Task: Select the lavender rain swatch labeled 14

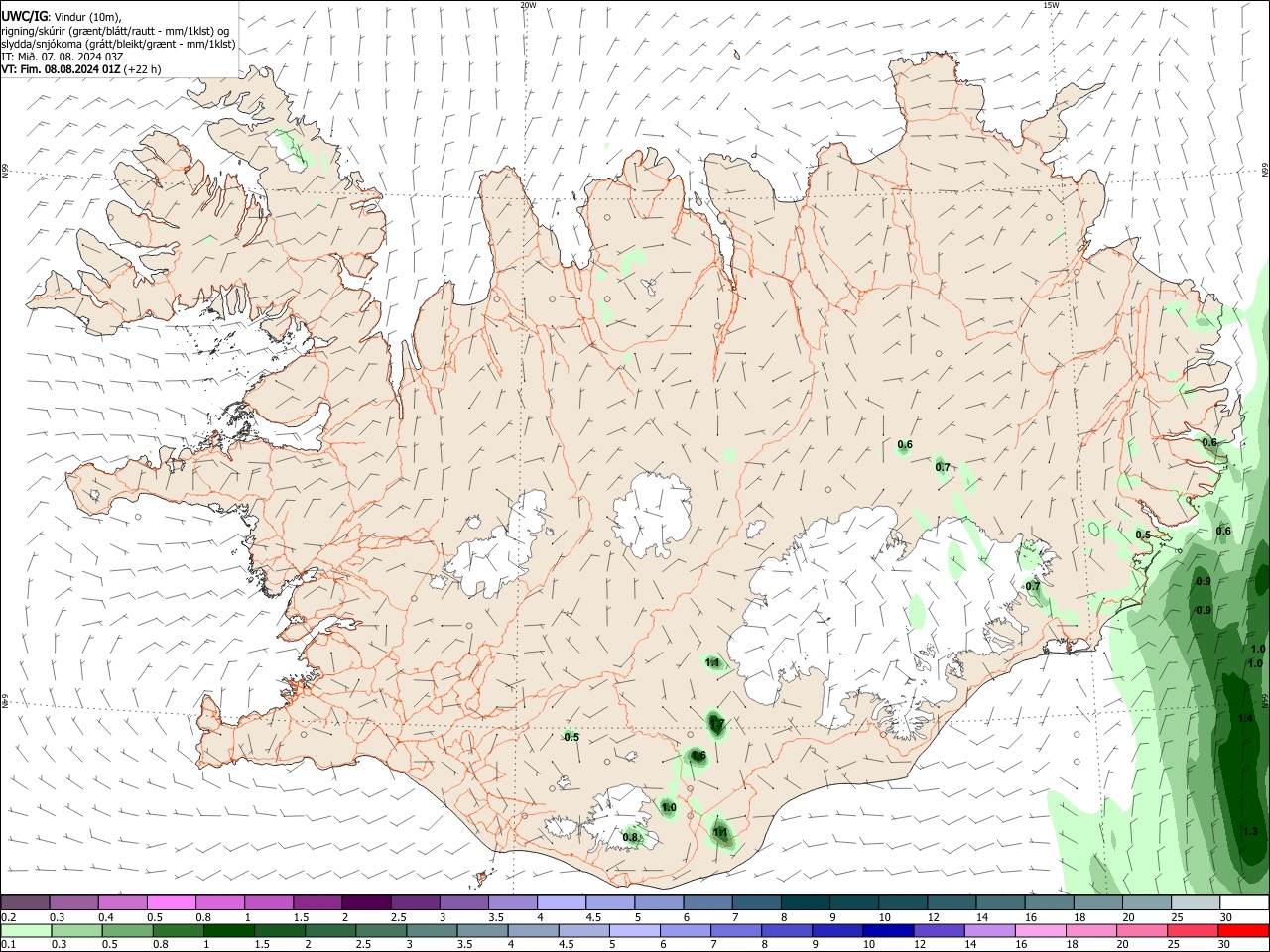Action: [988, 930]
